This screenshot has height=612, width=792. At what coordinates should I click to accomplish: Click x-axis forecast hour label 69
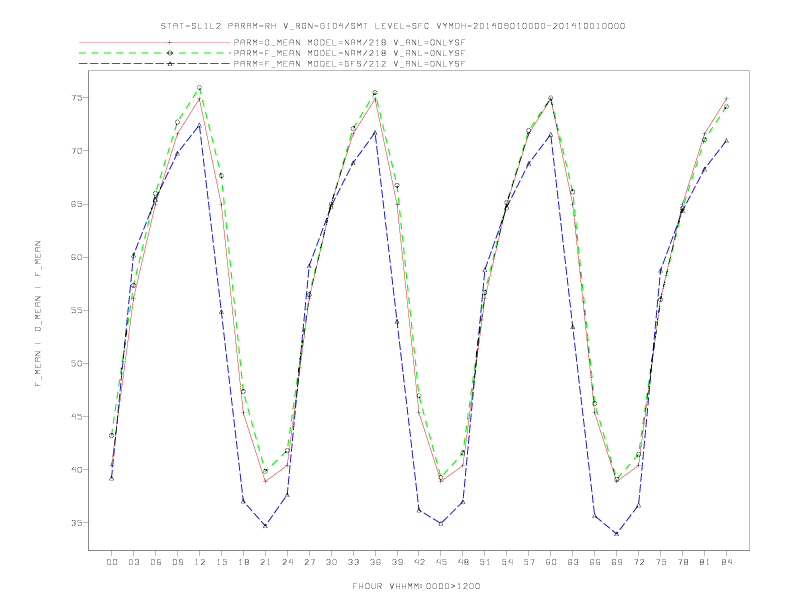click(x=617, y=562)
